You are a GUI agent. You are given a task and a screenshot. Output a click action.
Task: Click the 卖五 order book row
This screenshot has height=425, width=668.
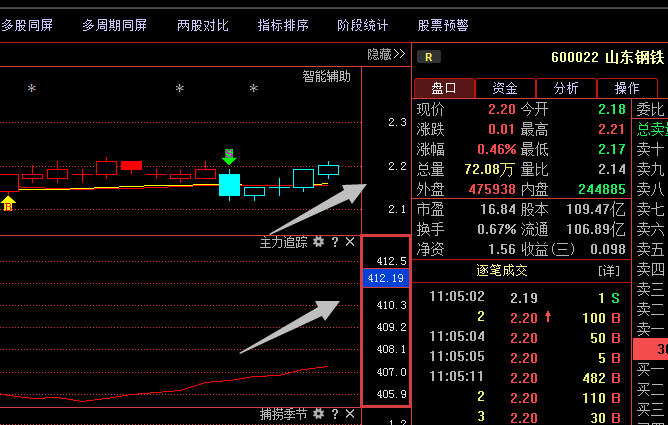651,249
